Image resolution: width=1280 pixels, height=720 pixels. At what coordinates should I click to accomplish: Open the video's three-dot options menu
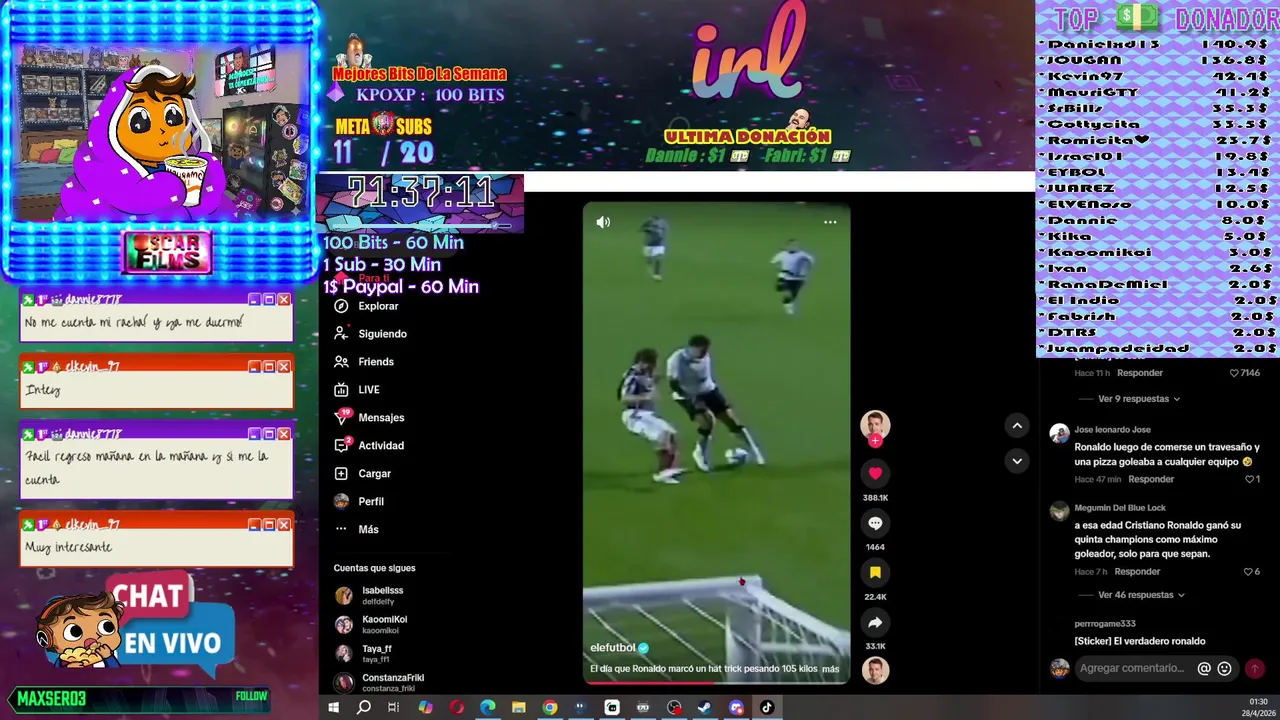(x=830, y=222)
